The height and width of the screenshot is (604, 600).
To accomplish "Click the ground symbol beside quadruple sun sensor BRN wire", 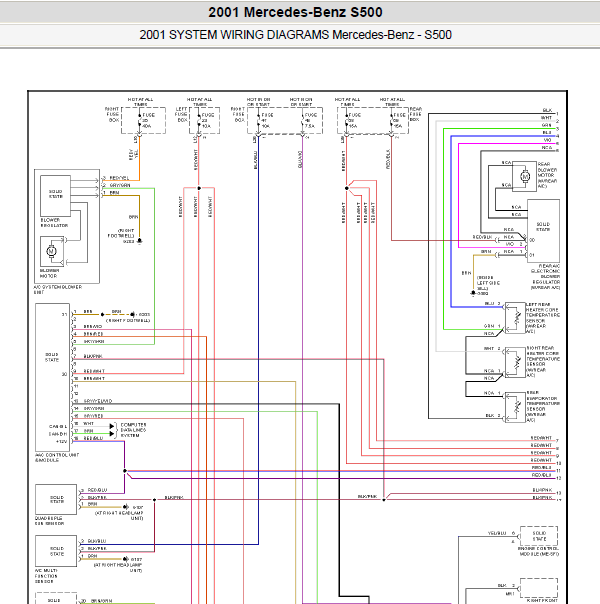I will pyautogui.click(x=126, y=507).
